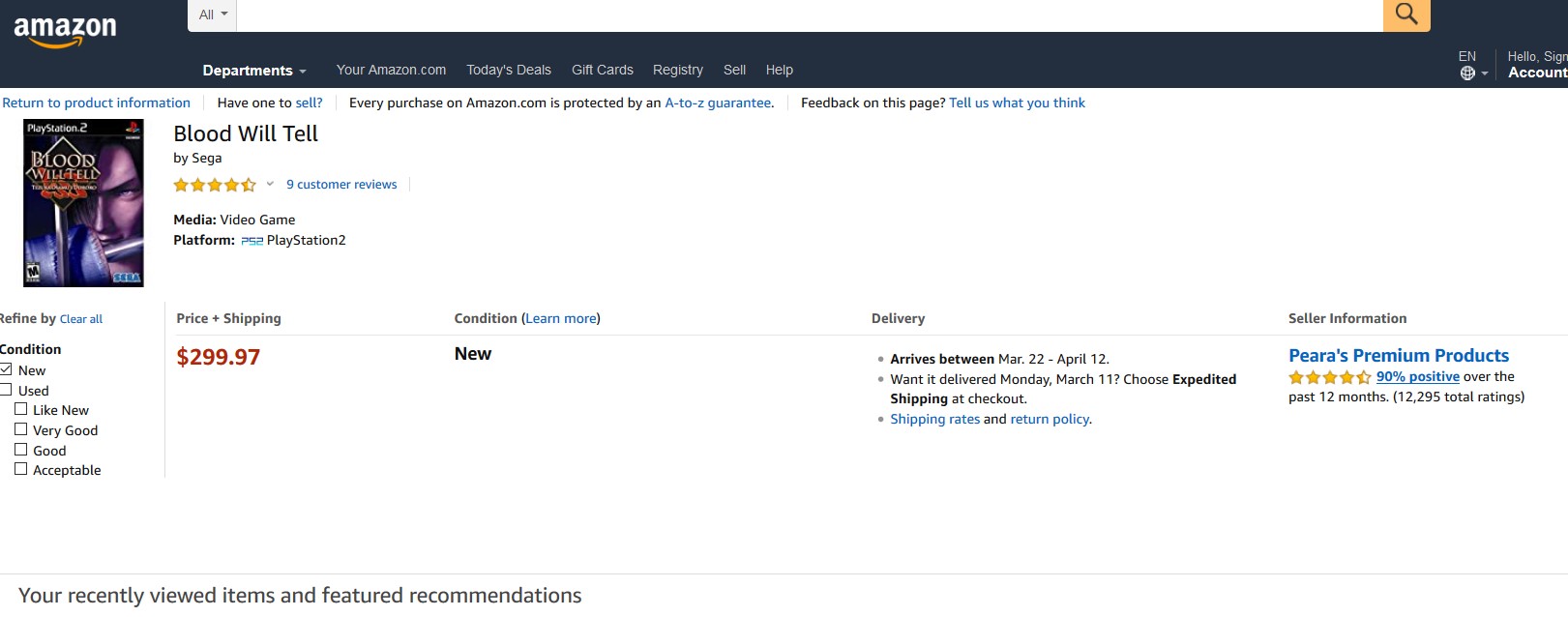
Task: Go to Today's Deals
Action: 509,70
